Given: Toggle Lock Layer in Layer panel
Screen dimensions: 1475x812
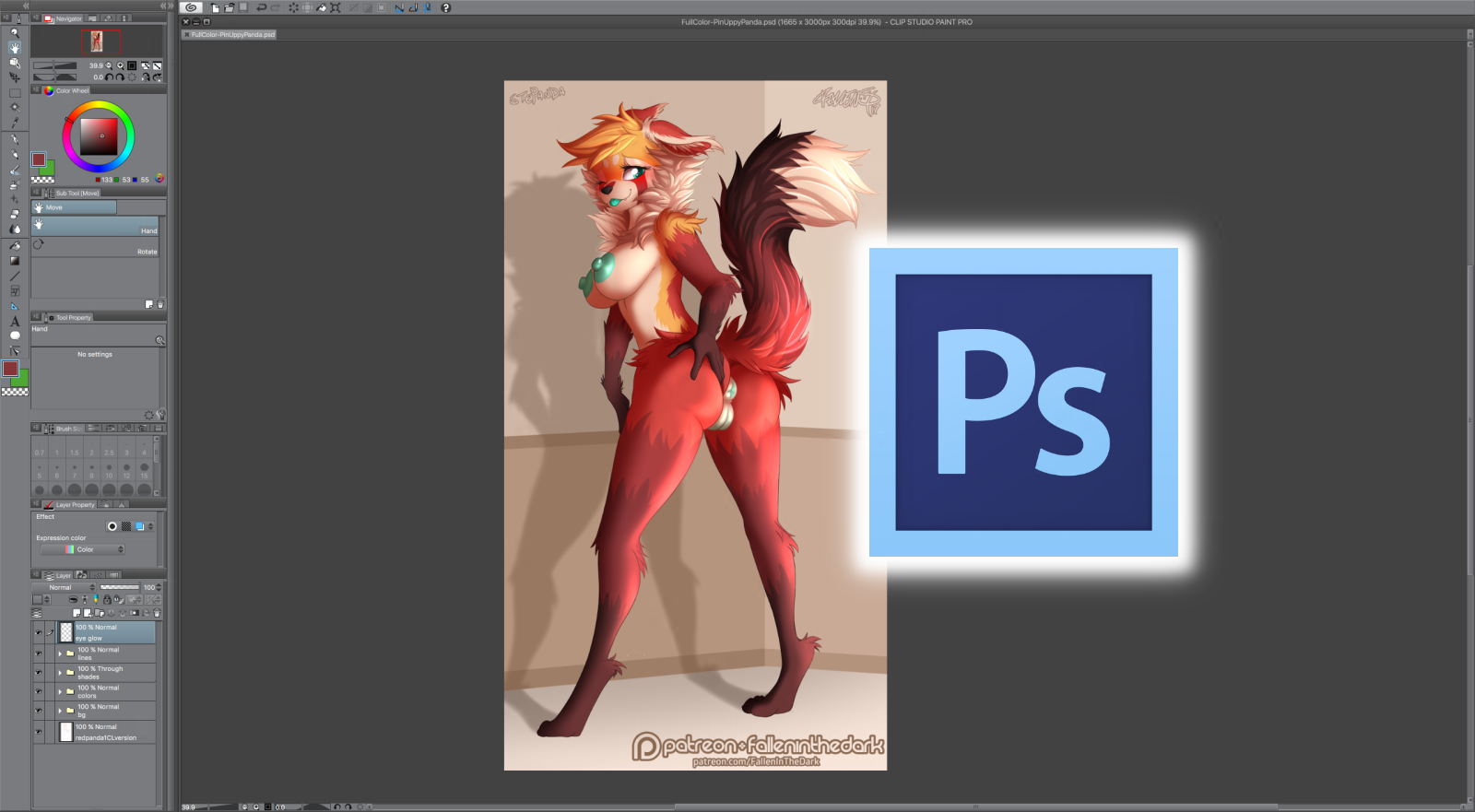Looking at the screenshot, I should pos(107,599).
